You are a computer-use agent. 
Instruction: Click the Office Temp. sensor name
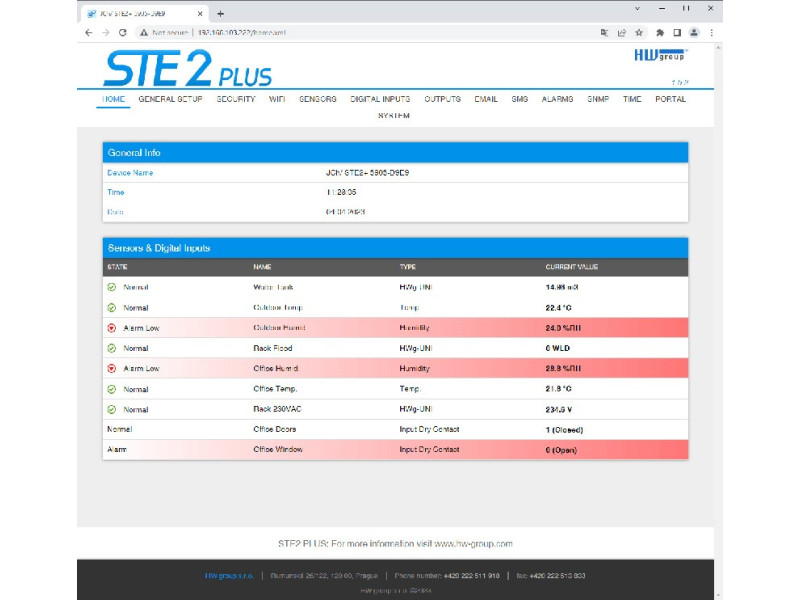(276, 389)
